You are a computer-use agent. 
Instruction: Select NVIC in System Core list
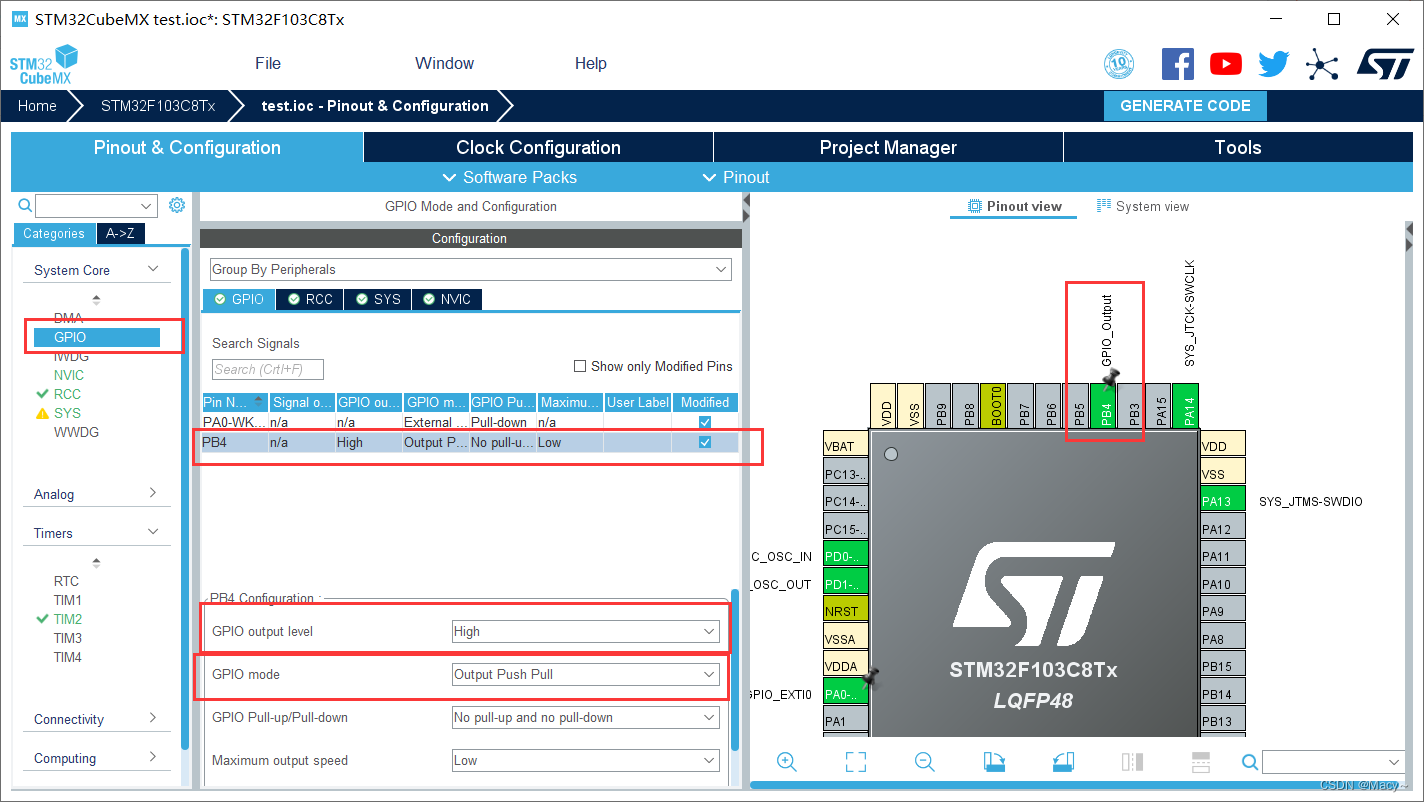click(x=69, y=375)
